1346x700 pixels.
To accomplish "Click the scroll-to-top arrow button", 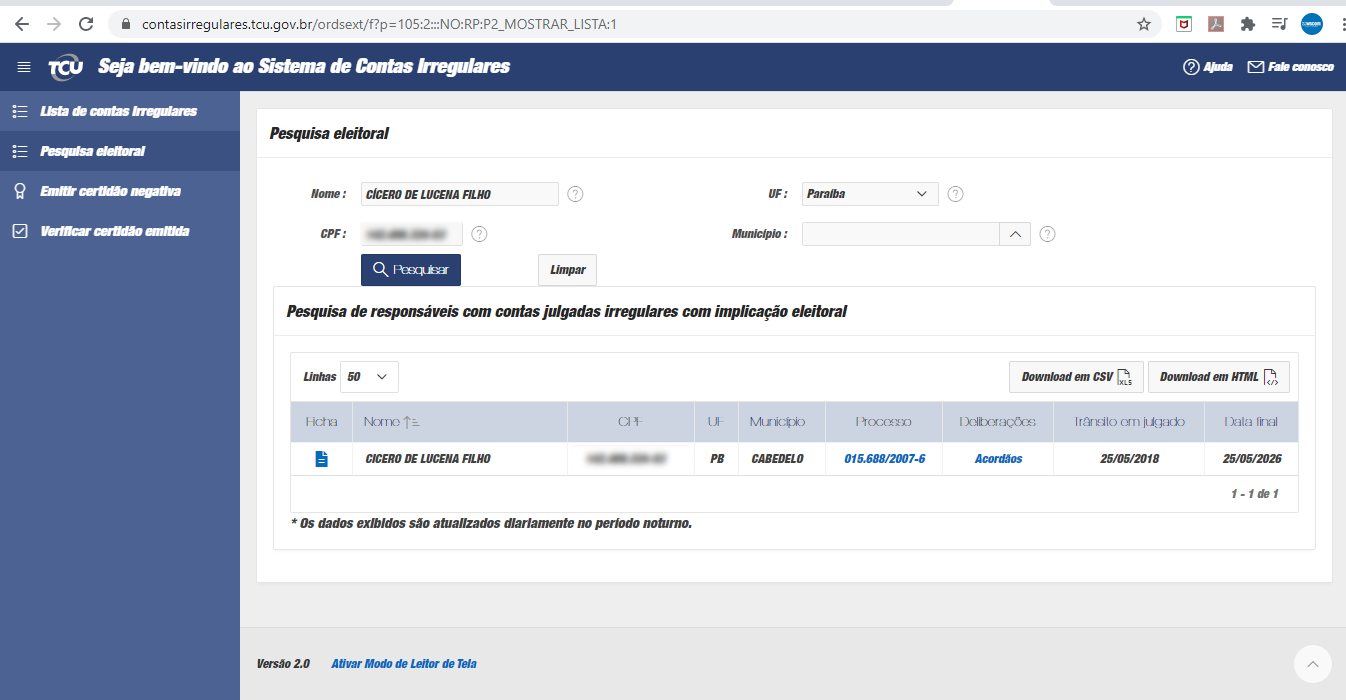I will click(1312, 663).
